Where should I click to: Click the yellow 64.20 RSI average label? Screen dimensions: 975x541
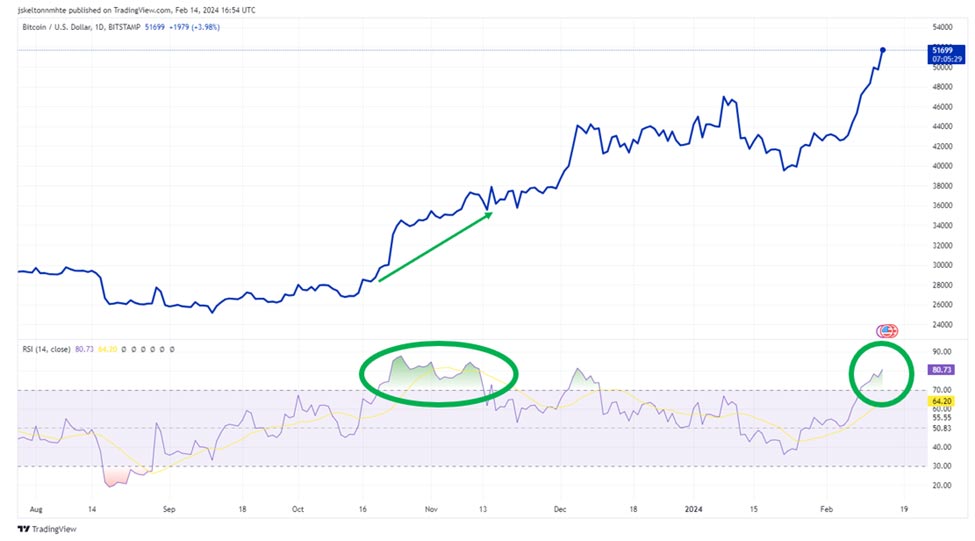[941, 400]
